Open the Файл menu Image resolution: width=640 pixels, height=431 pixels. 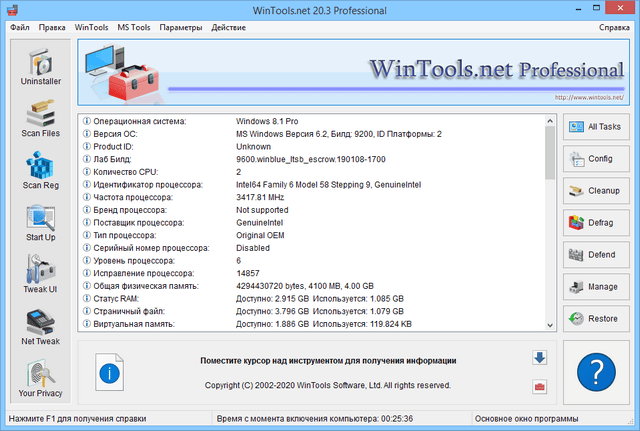click(x=20, y=26)
